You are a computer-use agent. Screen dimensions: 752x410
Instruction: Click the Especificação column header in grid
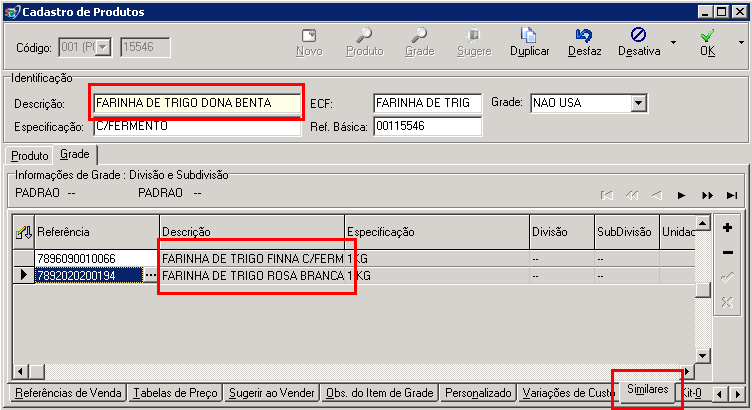437,233
